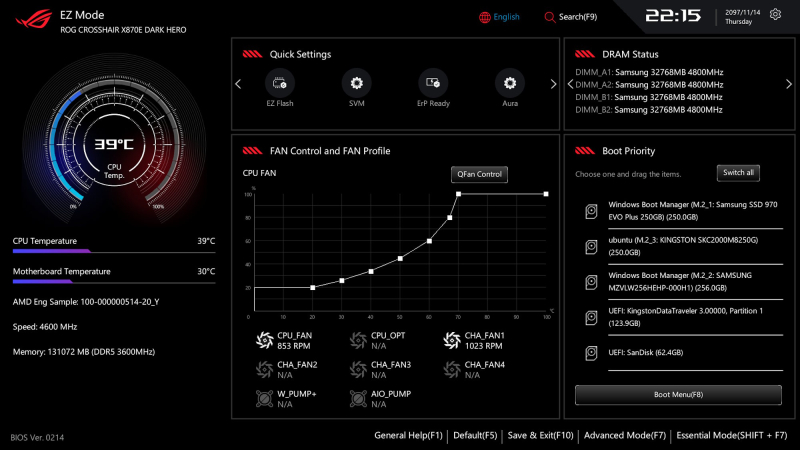Choose Save & Exit(F10)
This screenshot has height=450, width=800.
[x=540, y=436]
